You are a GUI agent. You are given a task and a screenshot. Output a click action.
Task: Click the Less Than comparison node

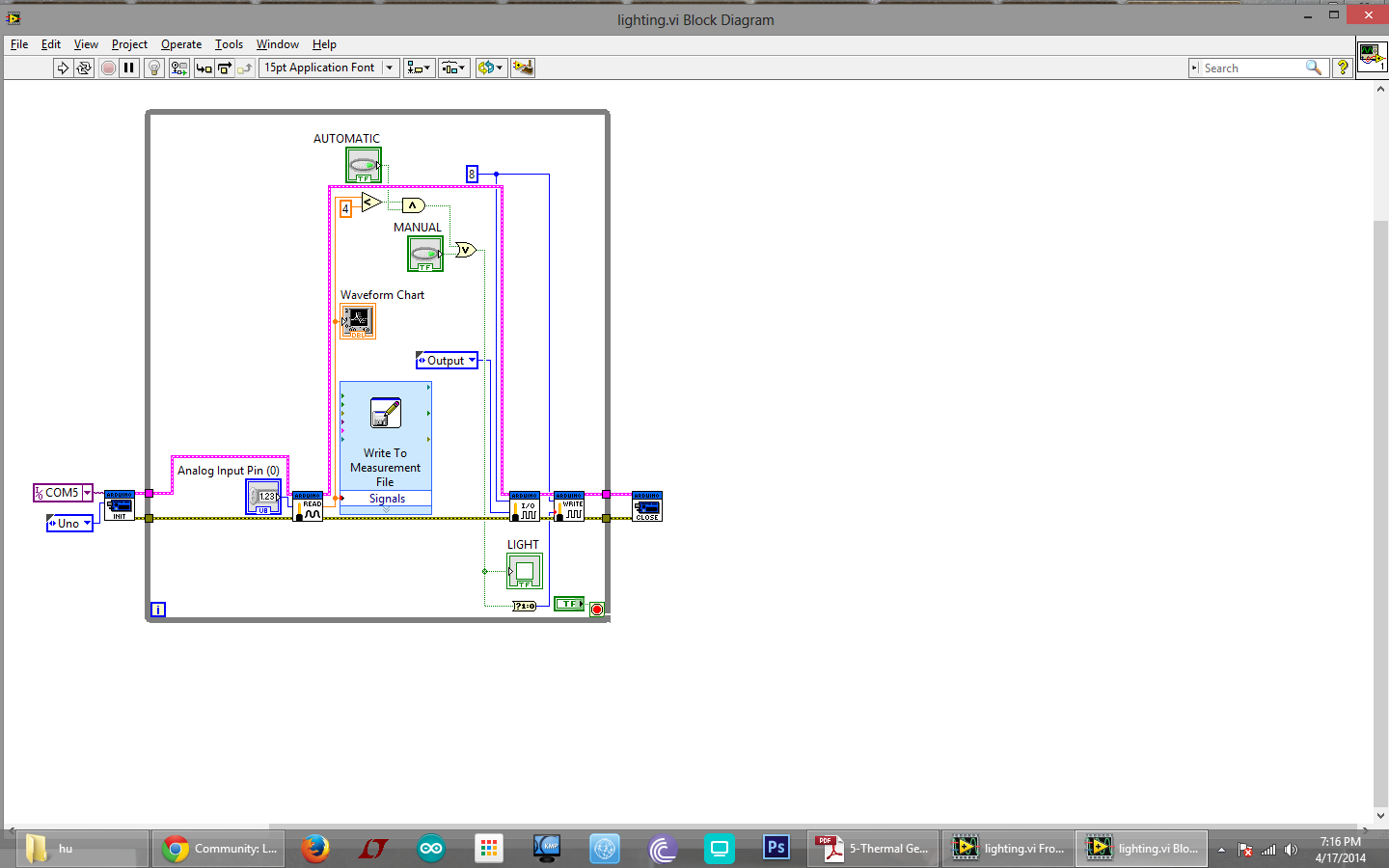coord(371,202)
